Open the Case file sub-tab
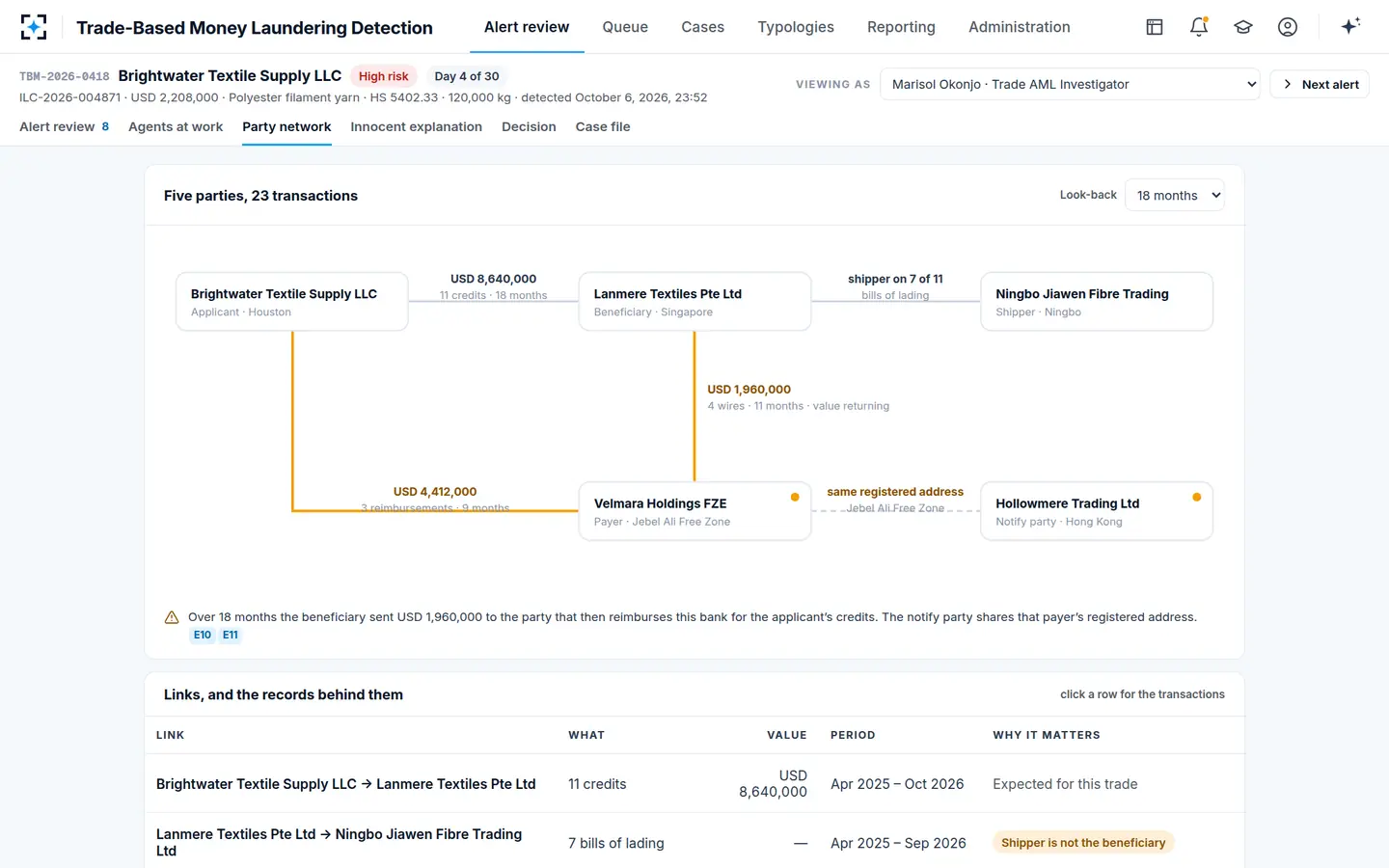Image resolution: width=1389 pixels, height=868 pixels. point(603,126)
